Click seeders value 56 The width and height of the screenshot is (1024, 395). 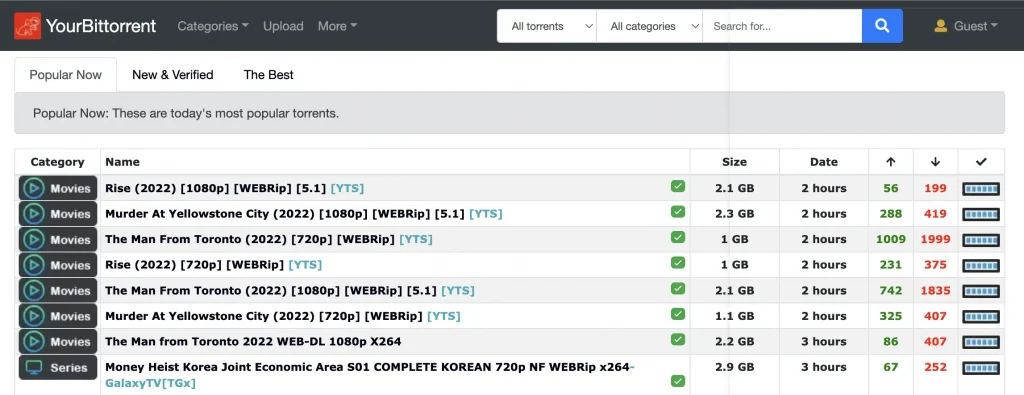click(891, 188)
